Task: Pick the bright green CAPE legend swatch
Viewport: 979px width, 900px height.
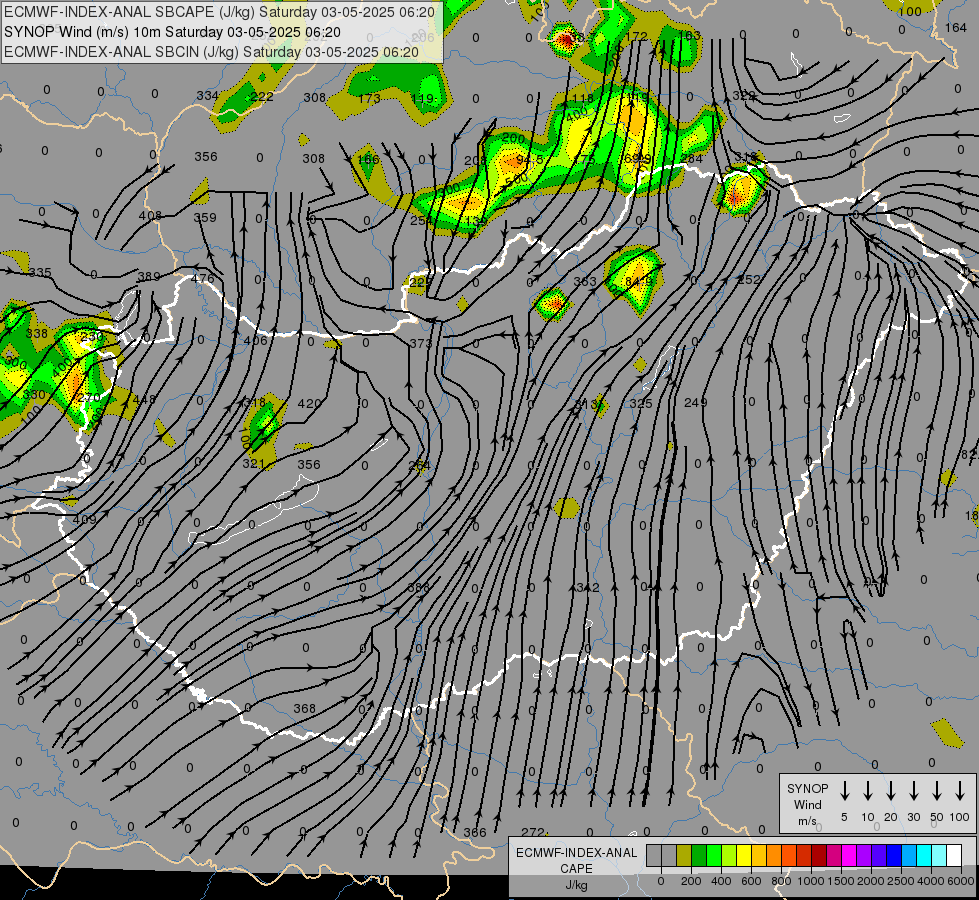Action: click(x=714, y=855)
